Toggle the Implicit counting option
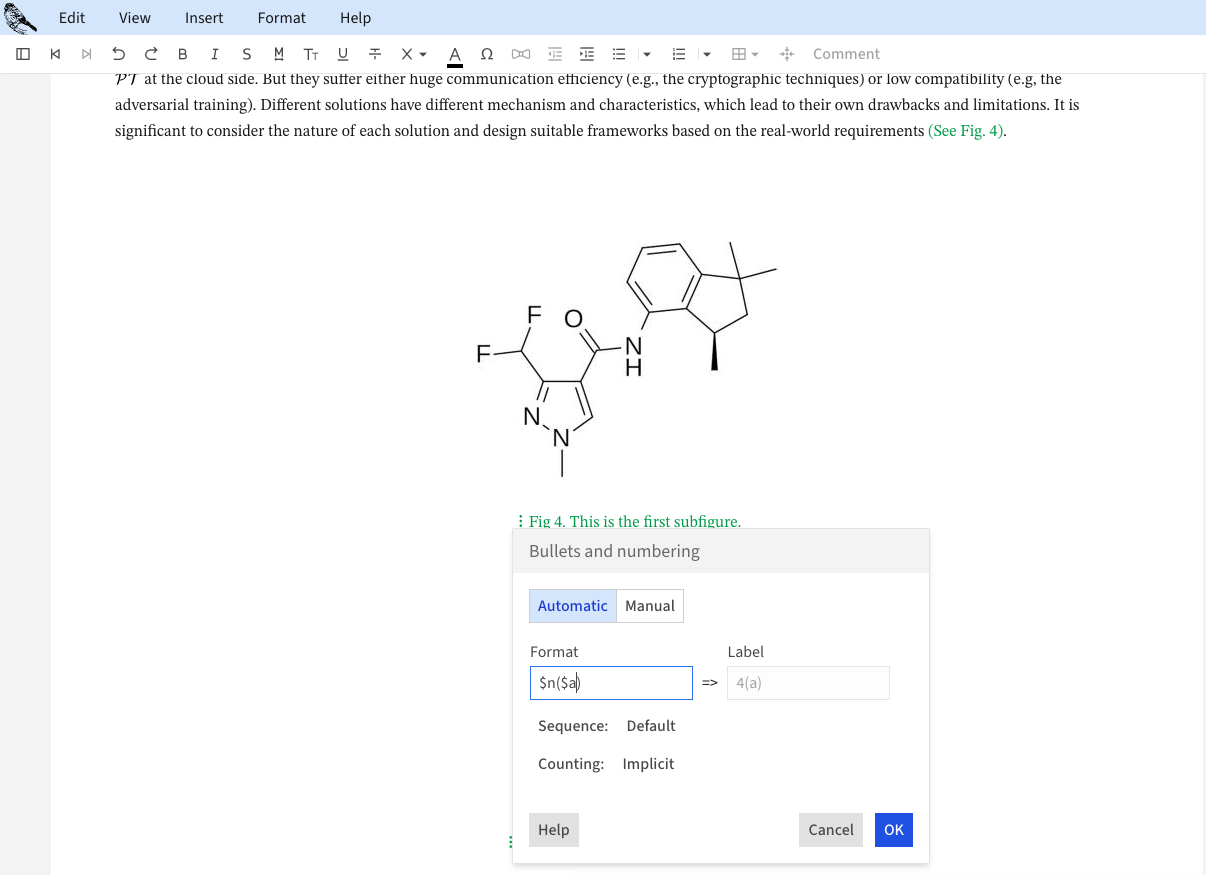1206x875 pixels. (x=648, y=764)
